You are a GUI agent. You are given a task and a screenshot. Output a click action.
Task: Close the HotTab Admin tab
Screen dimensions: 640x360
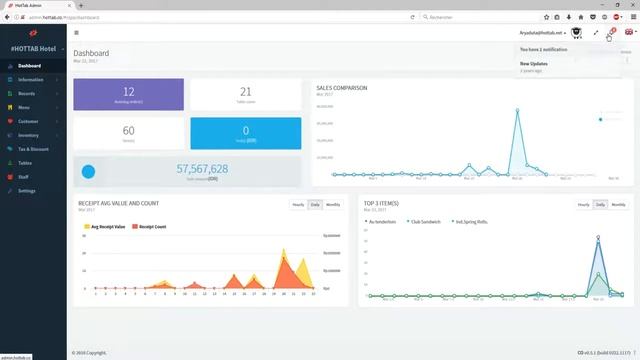69,5
